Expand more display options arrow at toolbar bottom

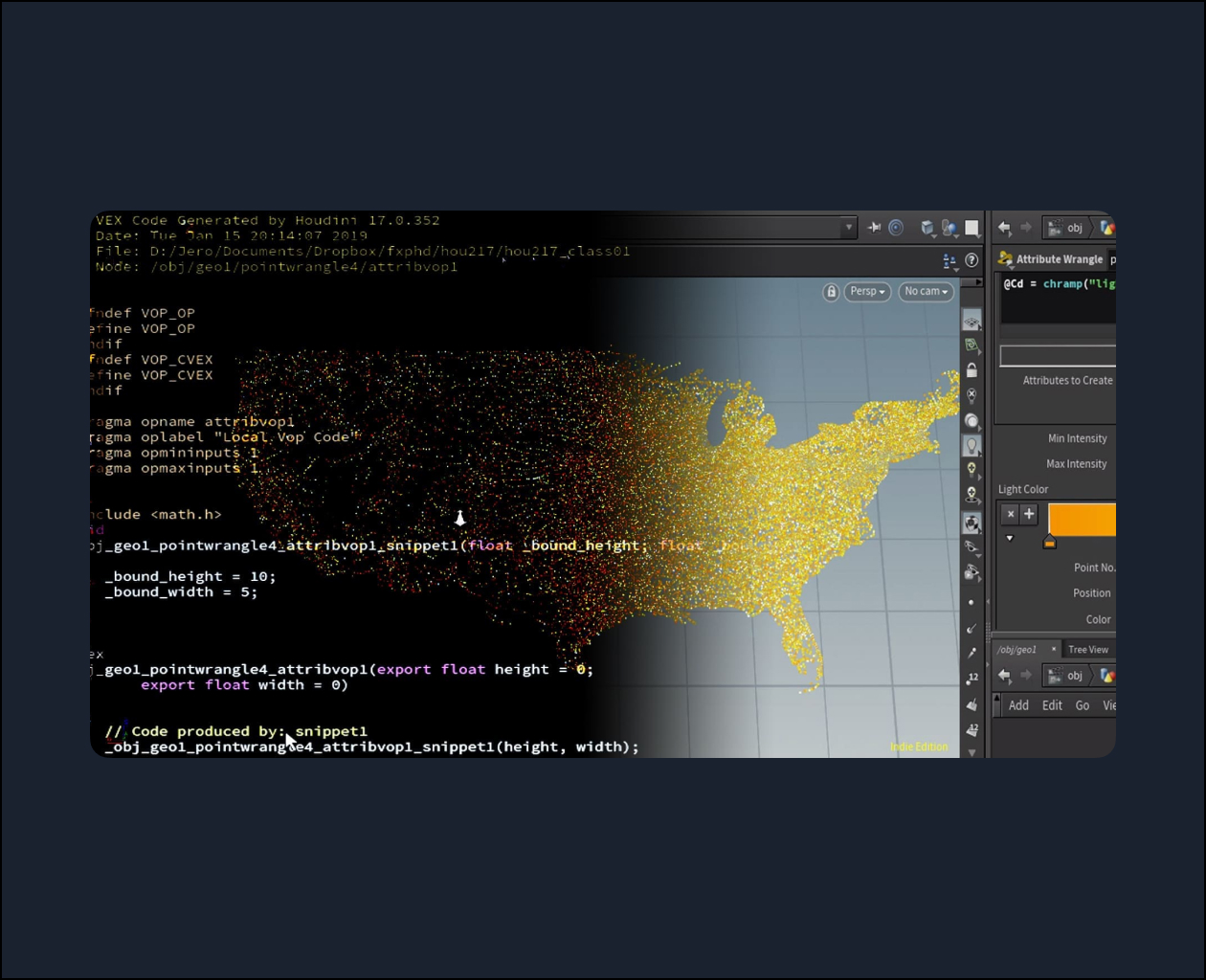tap(971, 752)
